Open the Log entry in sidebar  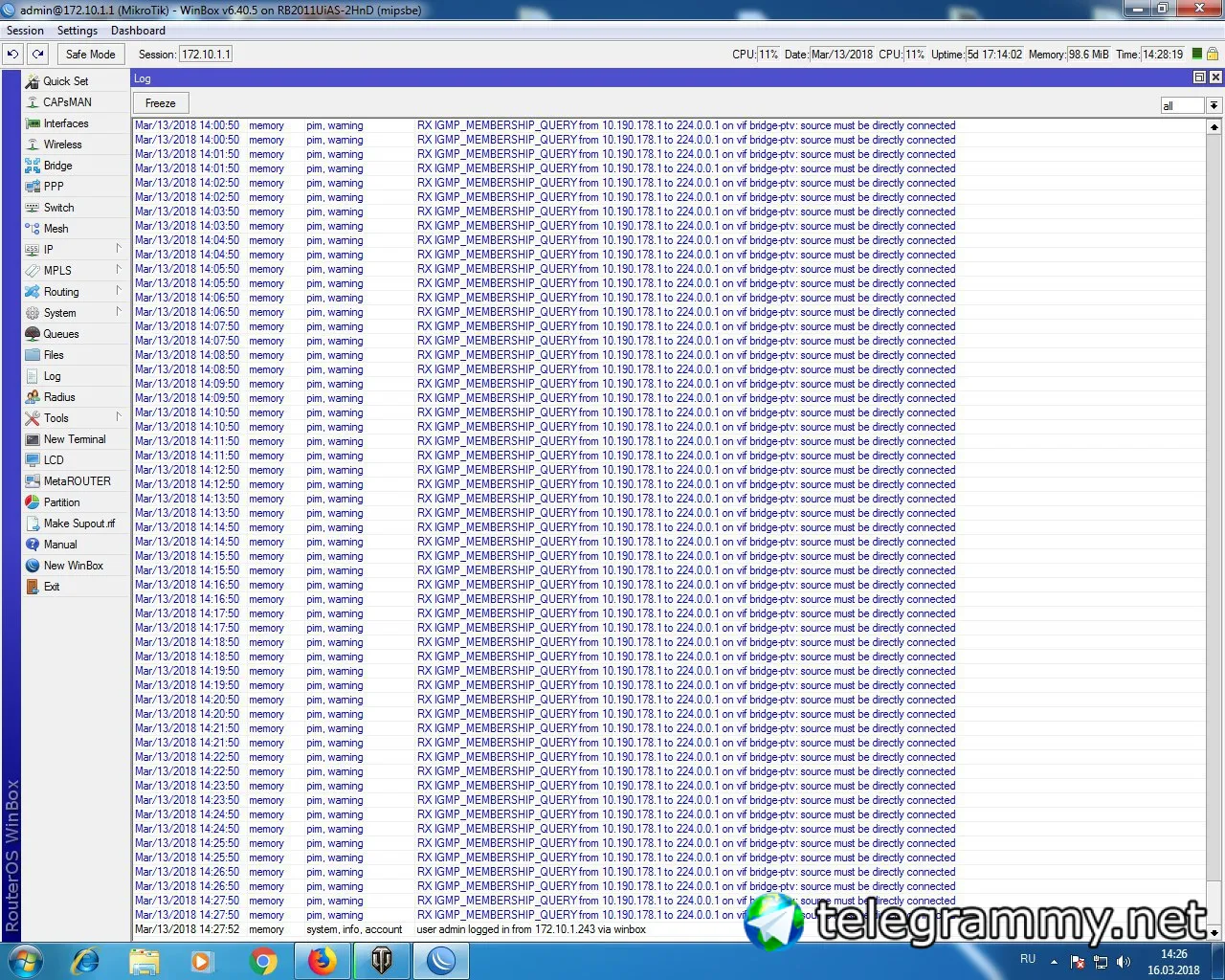[x=52, y=376]
